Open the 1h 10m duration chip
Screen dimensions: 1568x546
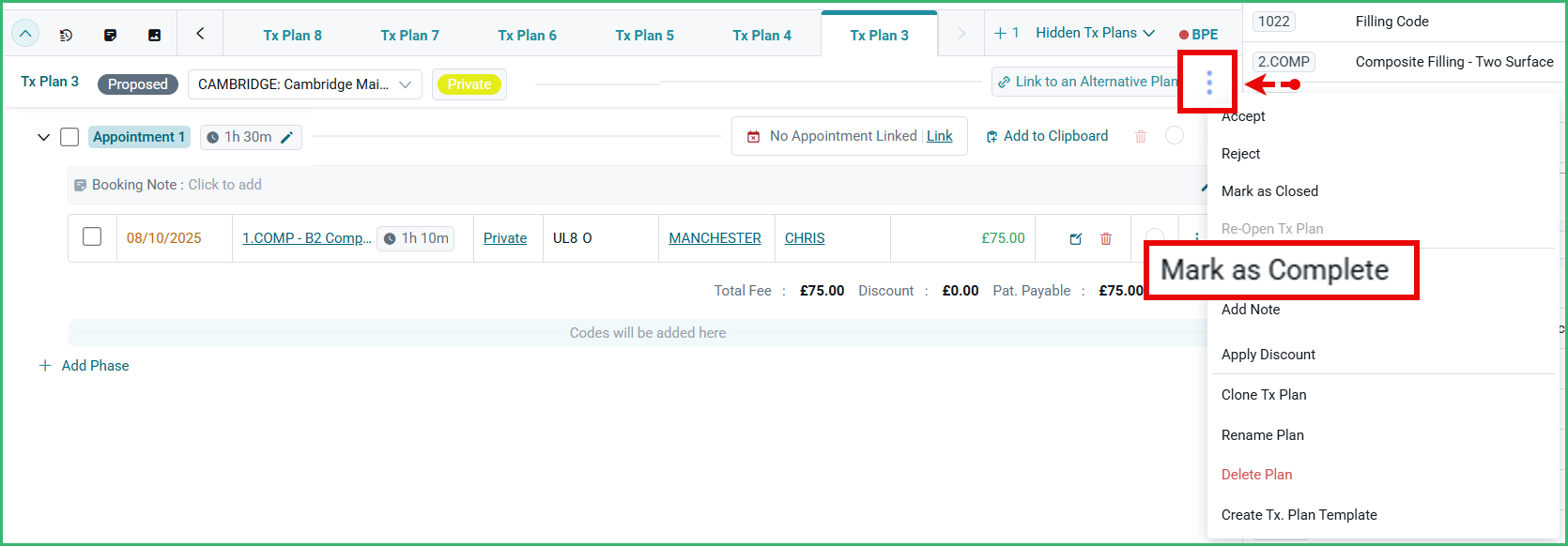pos(415,238)
